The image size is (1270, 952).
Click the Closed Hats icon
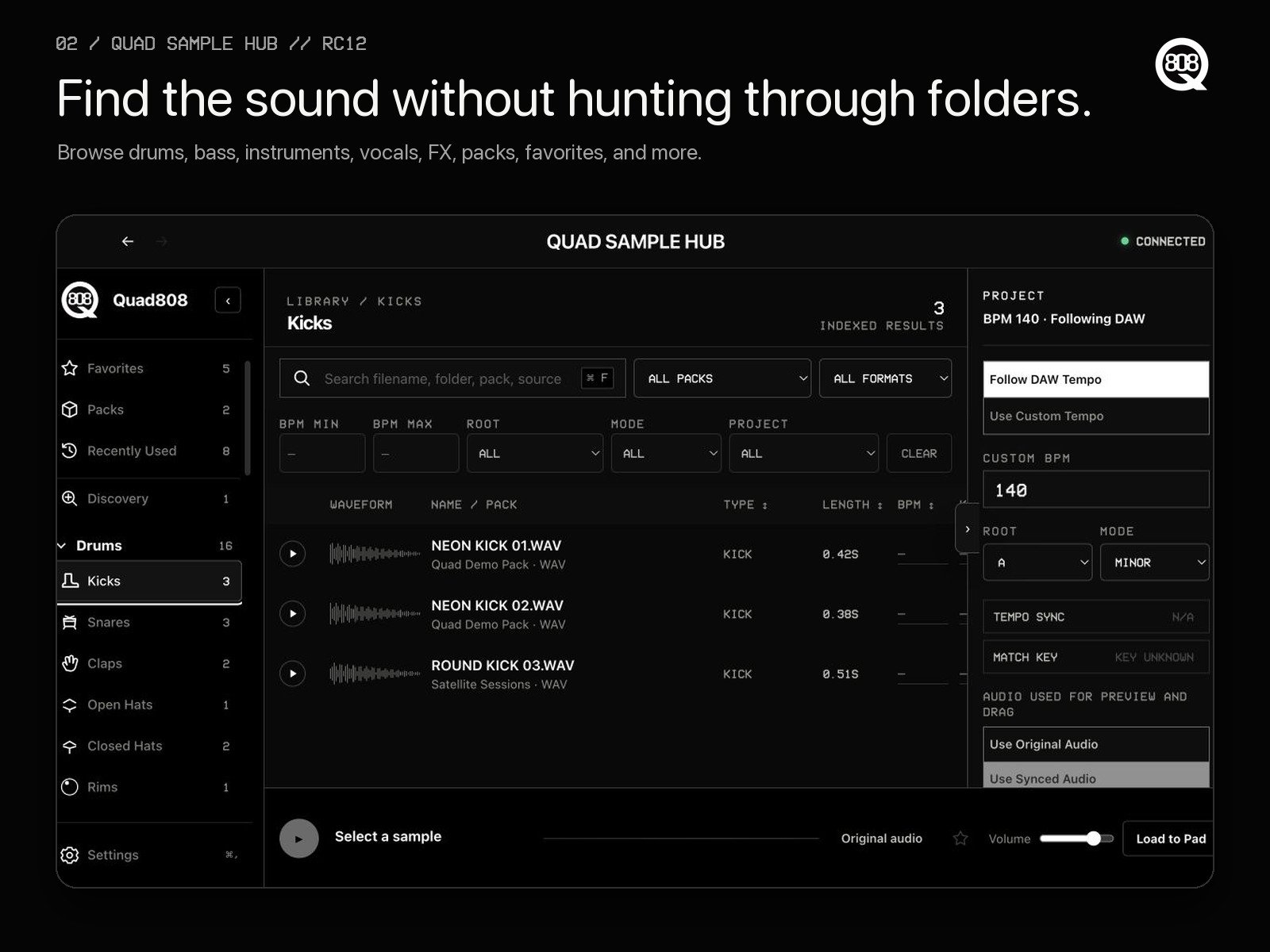pos(70,746)
